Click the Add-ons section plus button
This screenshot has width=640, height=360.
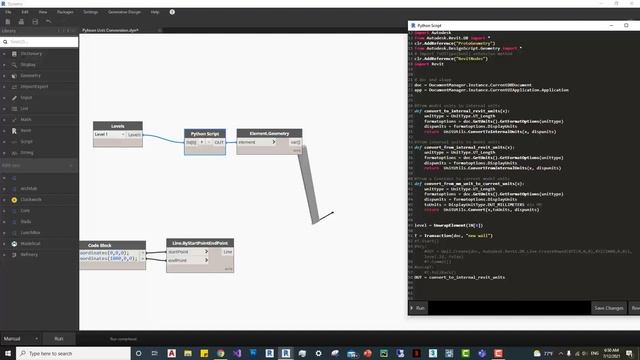71,166
